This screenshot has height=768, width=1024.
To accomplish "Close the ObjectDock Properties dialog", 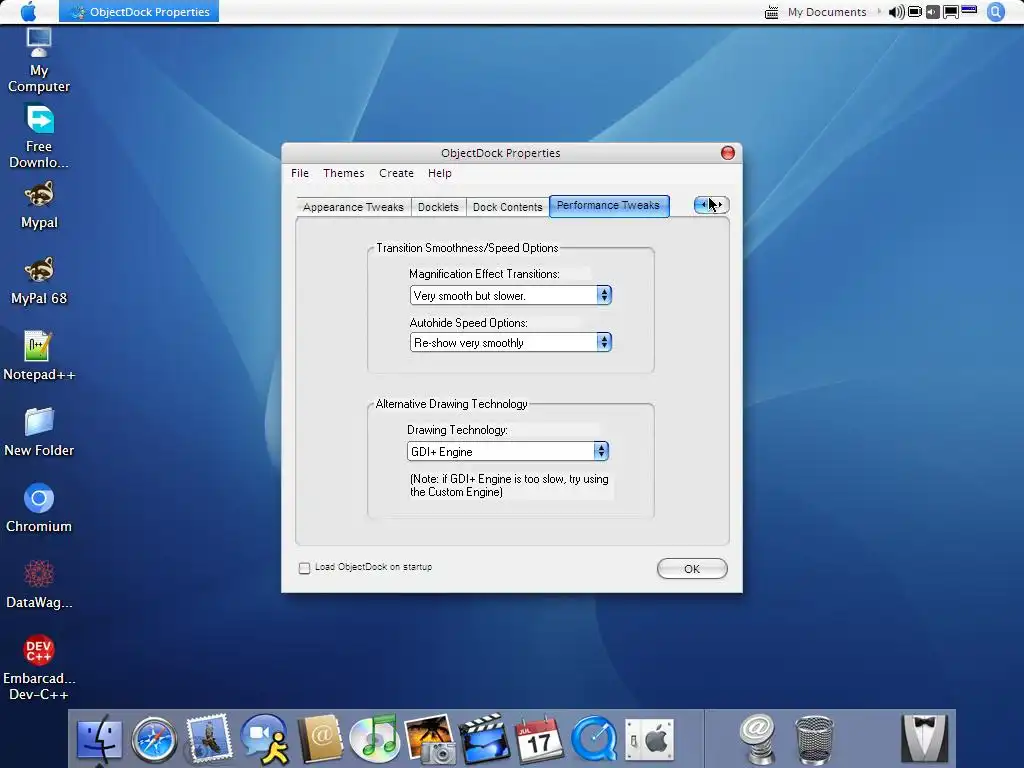I will (x=728, y=153).
